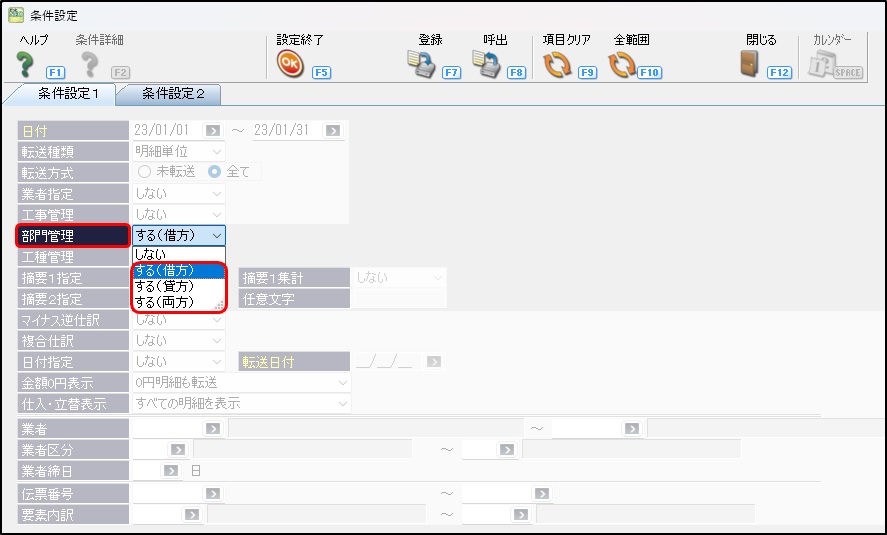Click the 閉じる door icon

click(749, 65)
